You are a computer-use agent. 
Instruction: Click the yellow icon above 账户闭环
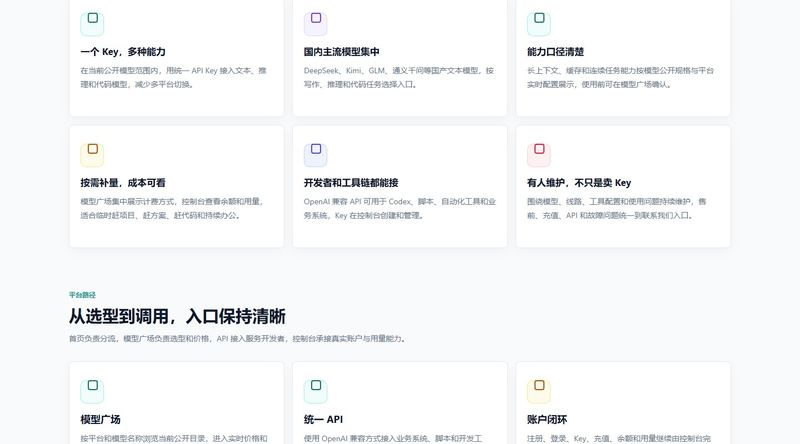pyautogui.click(x=539, y=391)
